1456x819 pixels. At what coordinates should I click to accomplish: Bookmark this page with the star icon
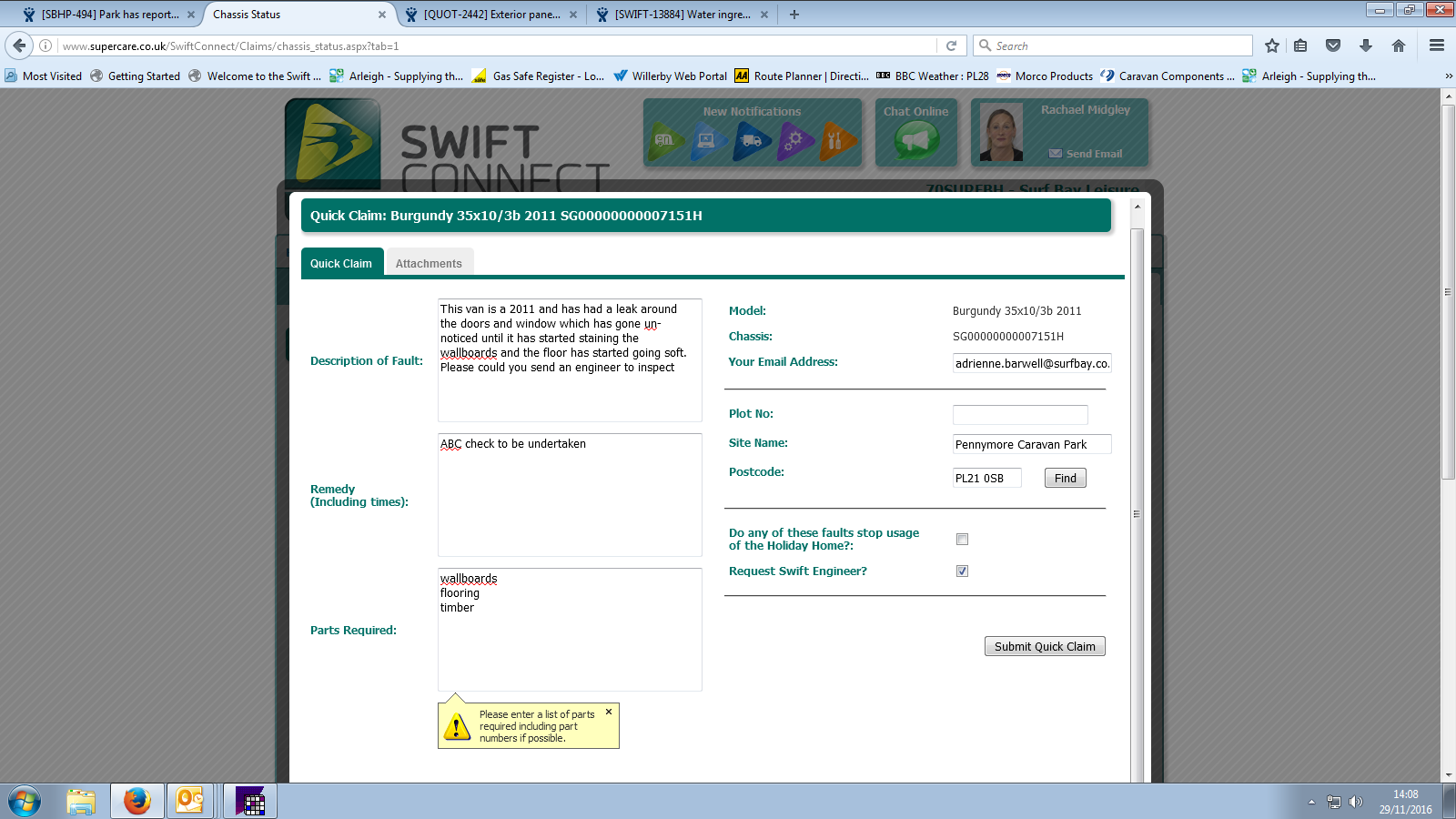pyautogui.click(x=1272, y=45)
